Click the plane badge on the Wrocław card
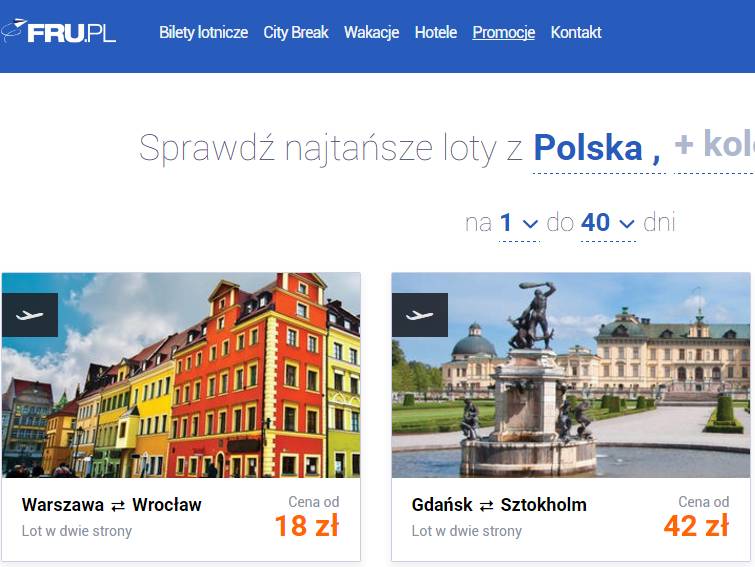 point(30,315)
